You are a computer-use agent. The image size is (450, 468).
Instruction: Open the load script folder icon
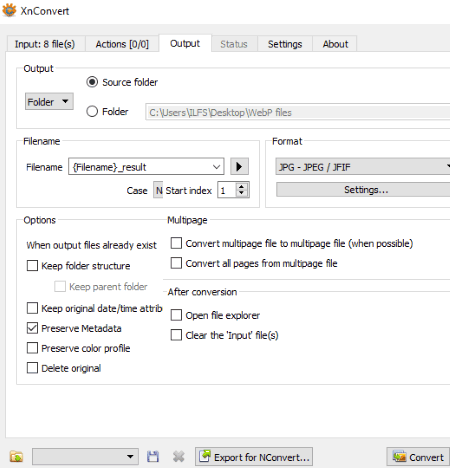[x=16, y=456]
